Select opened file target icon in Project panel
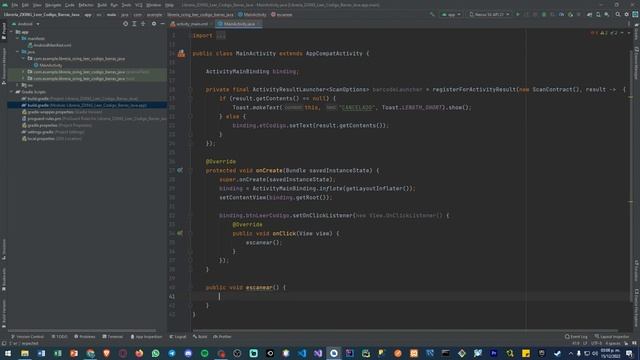This screenshot has height=360, width=640. [125, 24]
